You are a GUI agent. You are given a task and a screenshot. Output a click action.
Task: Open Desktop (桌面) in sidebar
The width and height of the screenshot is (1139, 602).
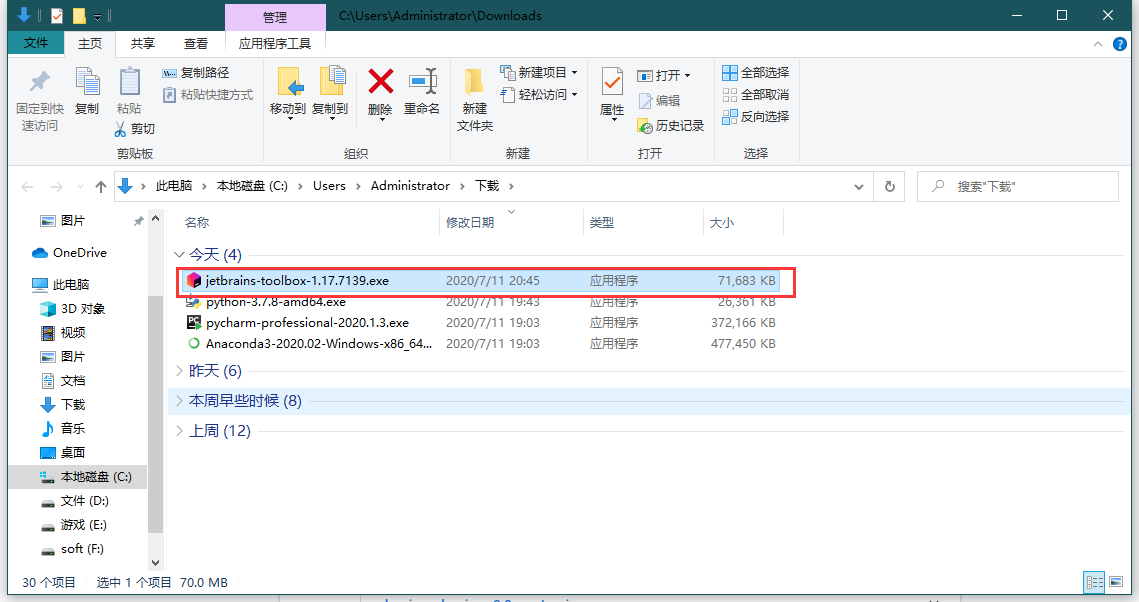click(x=63, y=452)
